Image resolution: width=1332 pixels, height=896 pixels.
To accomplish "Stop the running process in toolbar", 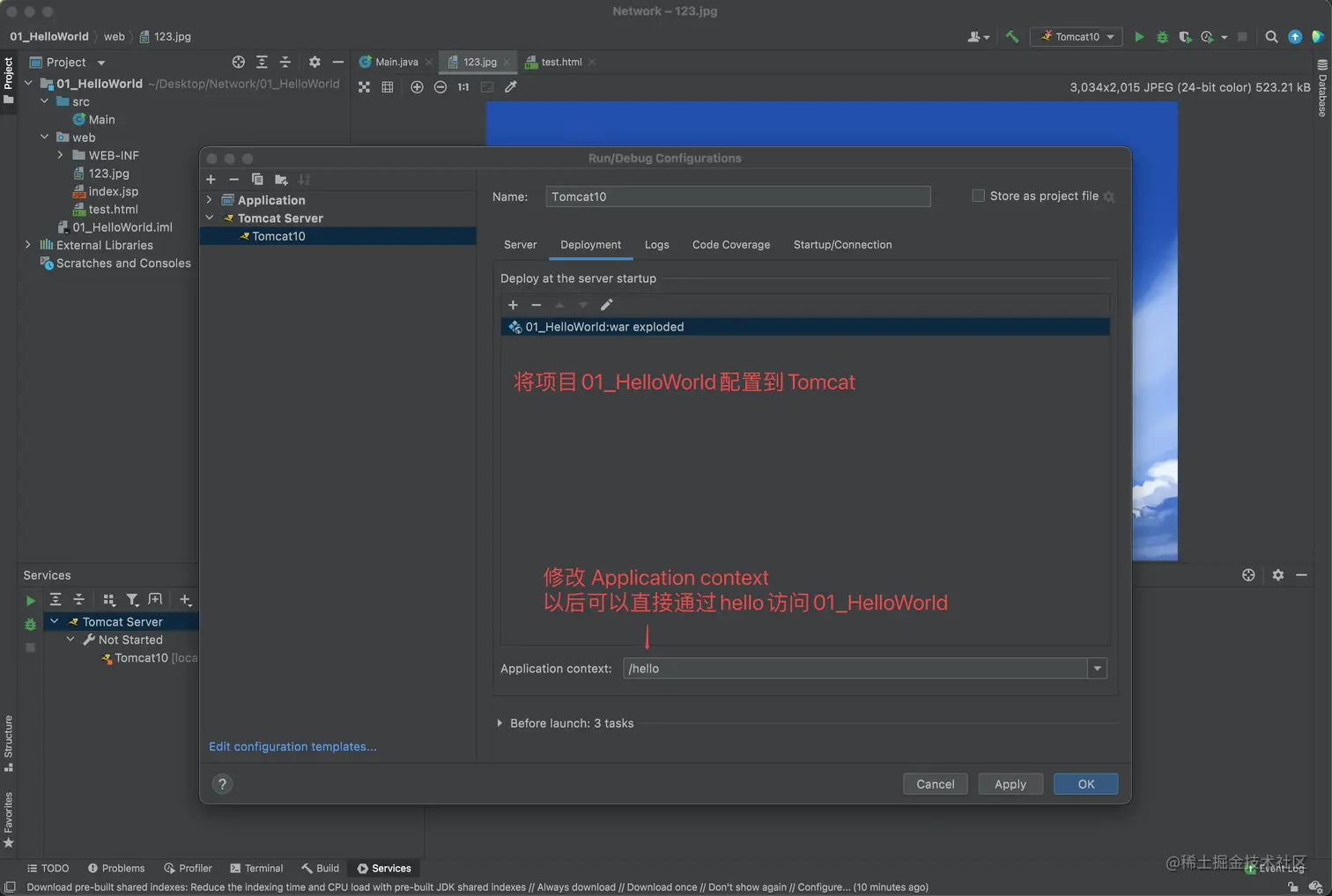I will coord(1242,37).
